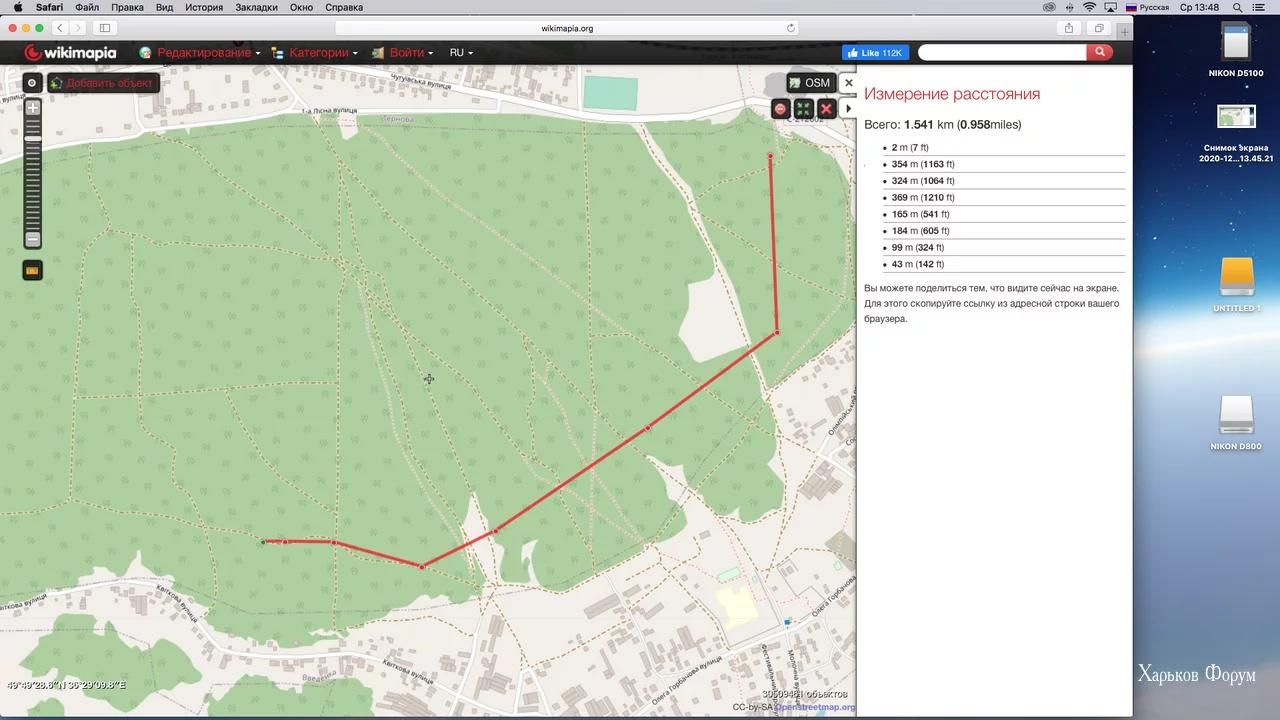Open the Вид menu
Viewport: 1280px width, 720px height.
[x=165, y=7]
